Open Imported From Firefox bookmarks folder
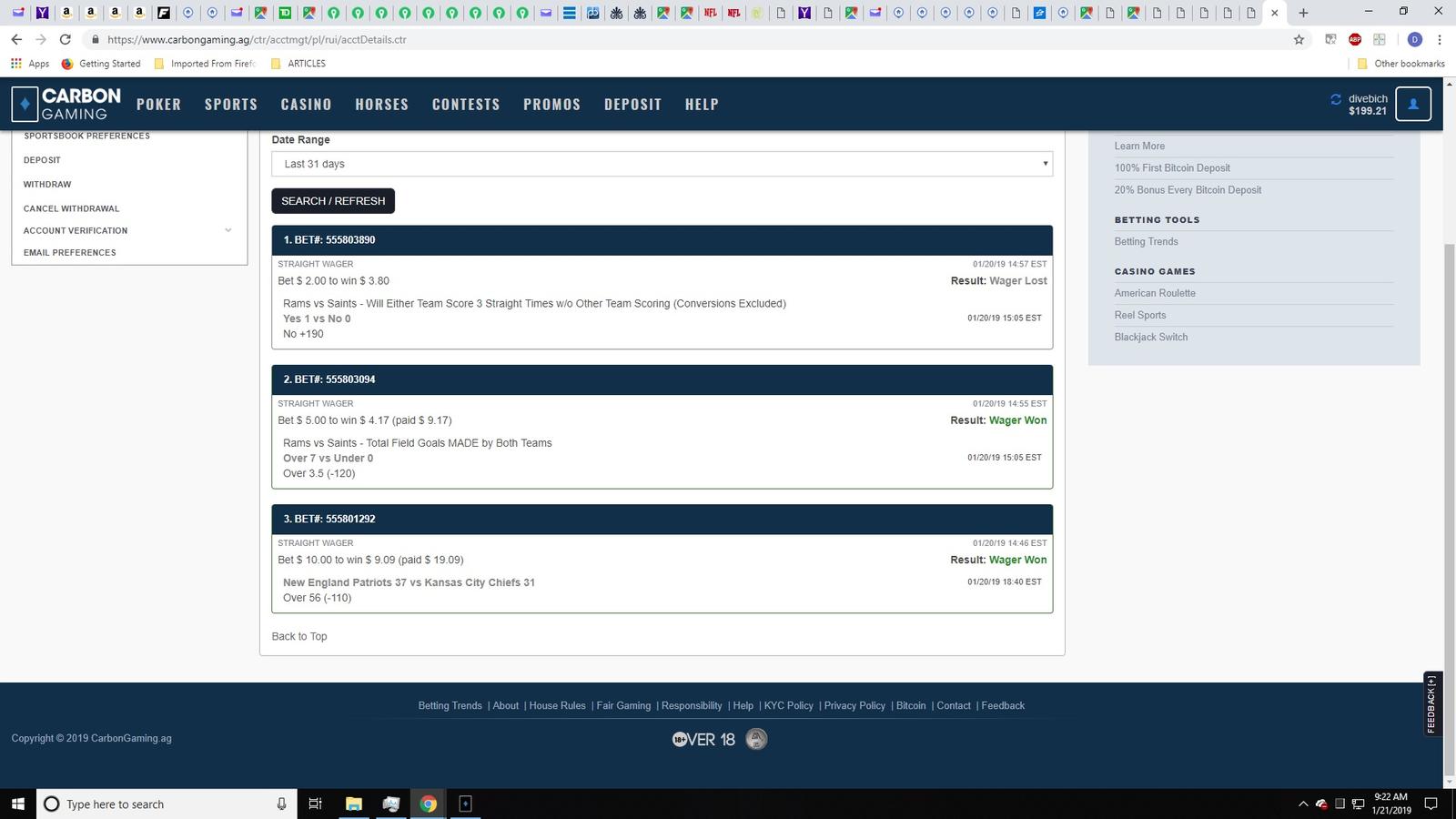The height and width of the screenshot is (819, 1456). [x=205, y=64]
